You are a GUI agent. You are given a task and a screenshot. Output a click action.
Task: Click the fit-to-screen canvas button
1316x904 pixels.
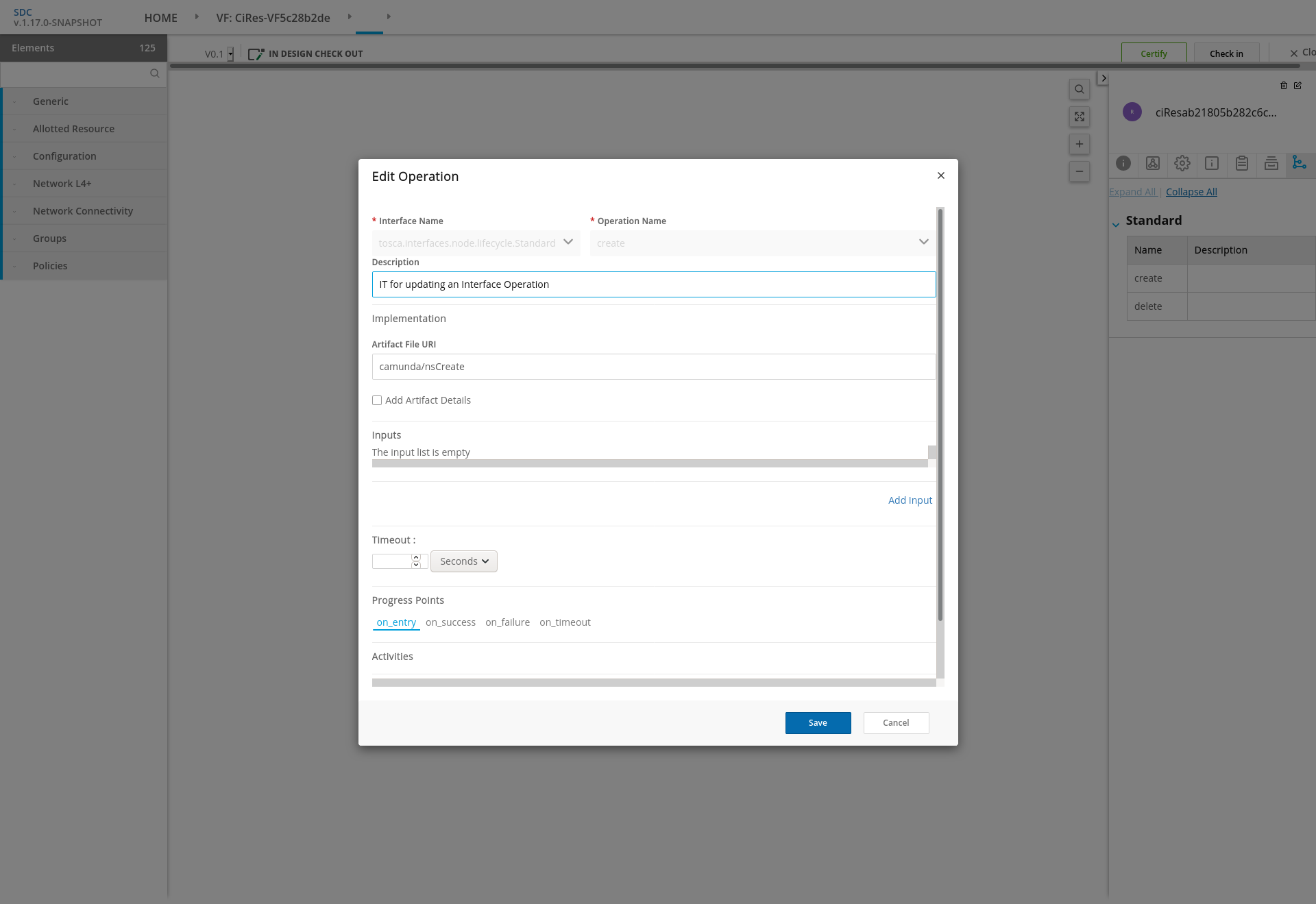(x=1079, y=117)
